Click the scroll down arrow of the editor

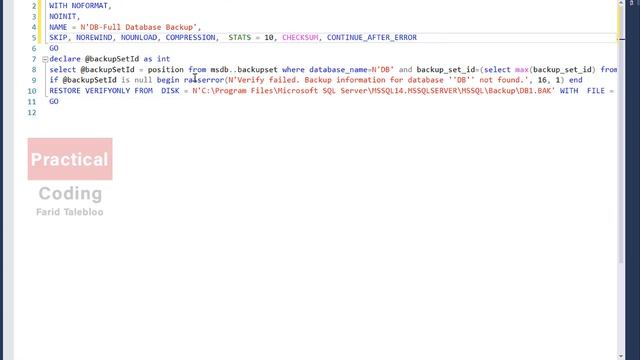point(621,356)
